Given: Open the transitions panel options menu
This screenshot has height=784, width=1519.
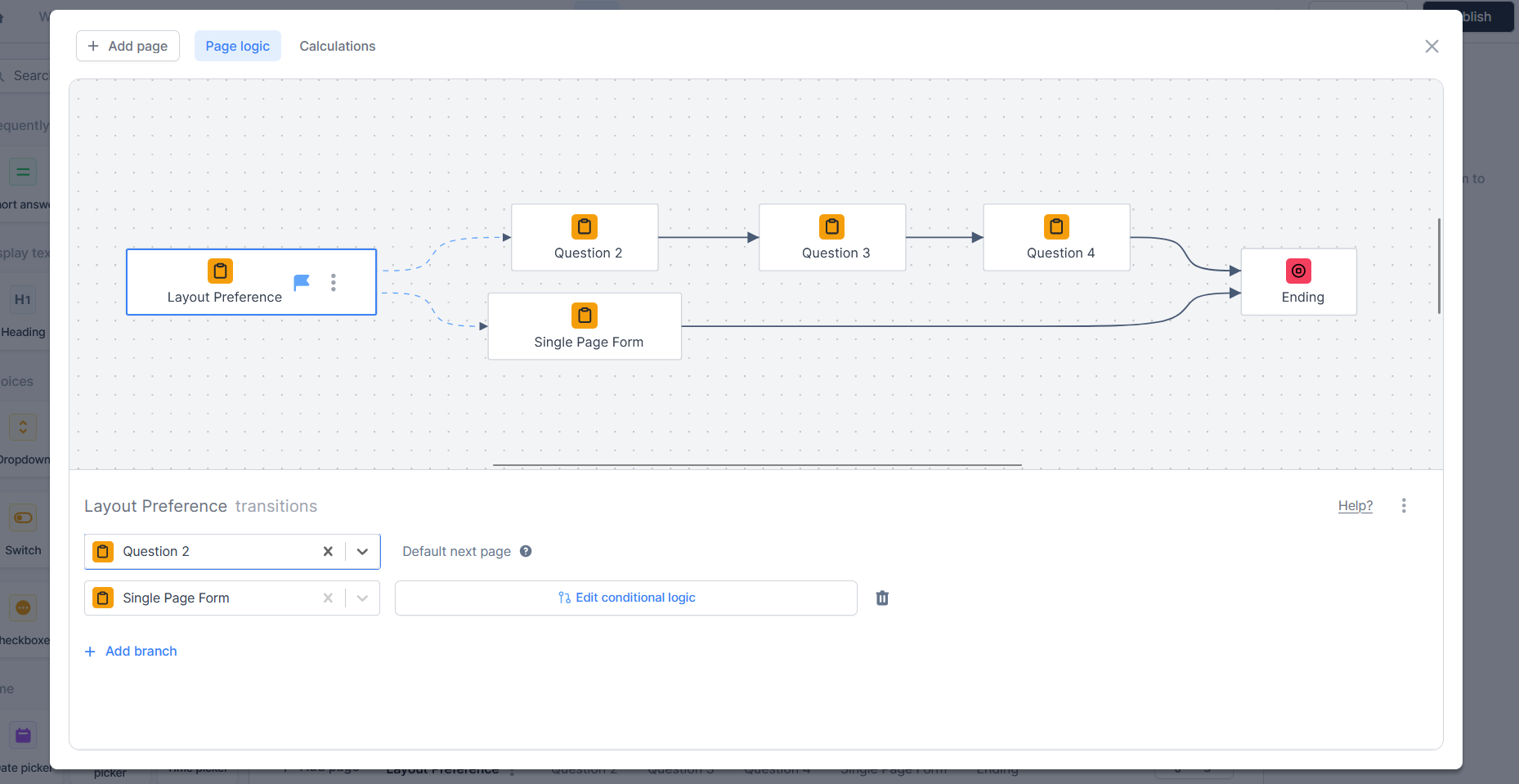Looking at the screenshot, I should click(x=1404, y=506).
